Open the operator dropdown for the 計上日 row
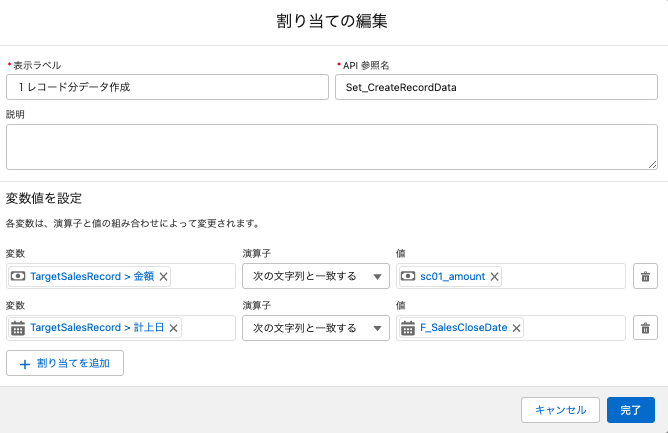The height and width of the screenshot is (433, 668). [x=316, y=328]
